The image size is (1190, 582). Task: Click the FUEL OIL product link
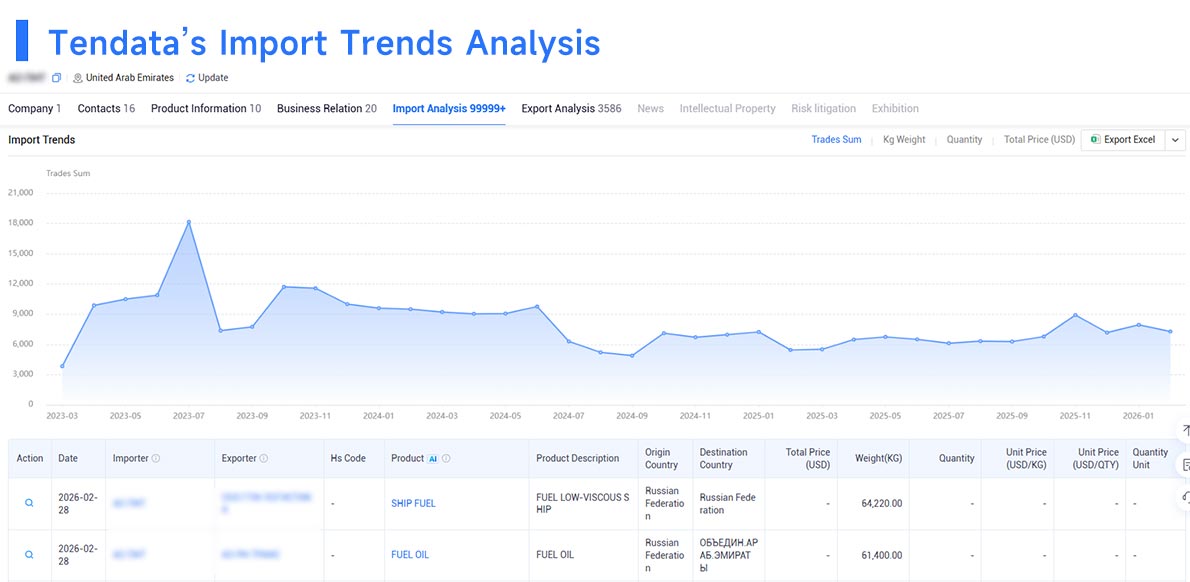coord(410,555)
